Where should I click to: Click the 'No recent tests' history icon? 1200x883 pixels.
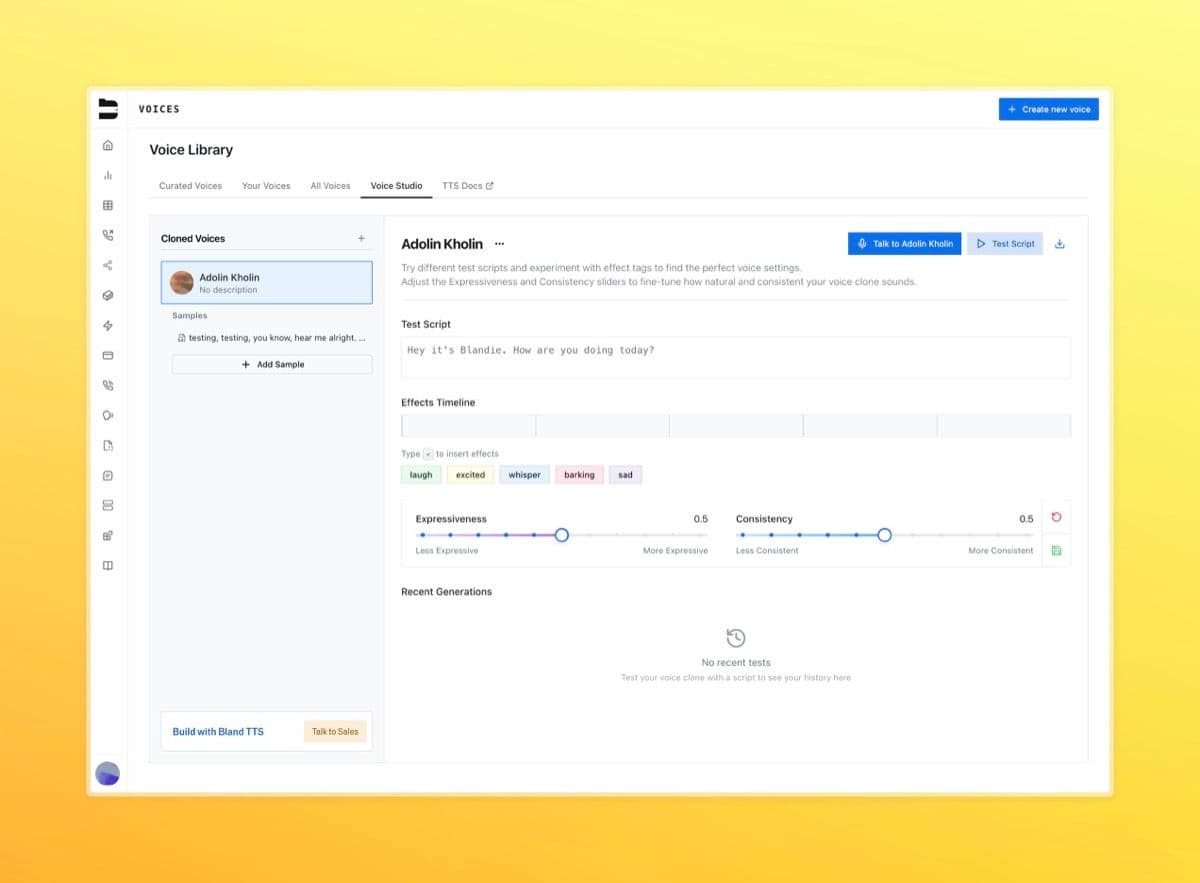pyautogui.click(x=735, y=638)
